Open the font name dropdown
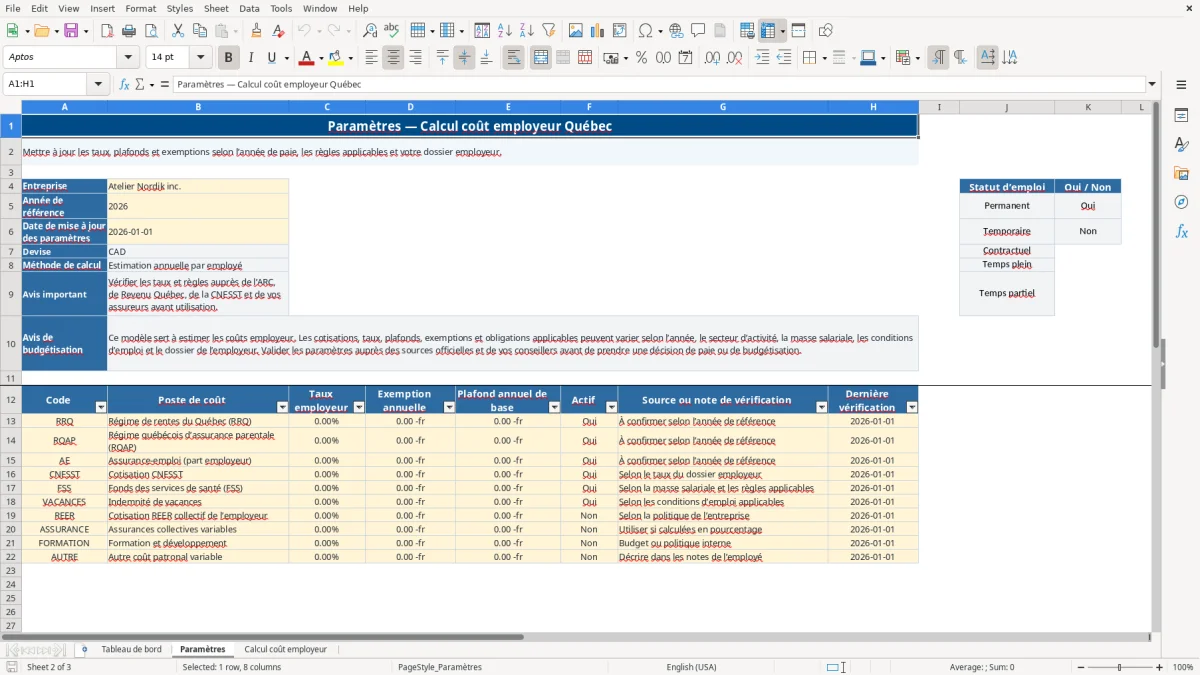 (128, 58)
